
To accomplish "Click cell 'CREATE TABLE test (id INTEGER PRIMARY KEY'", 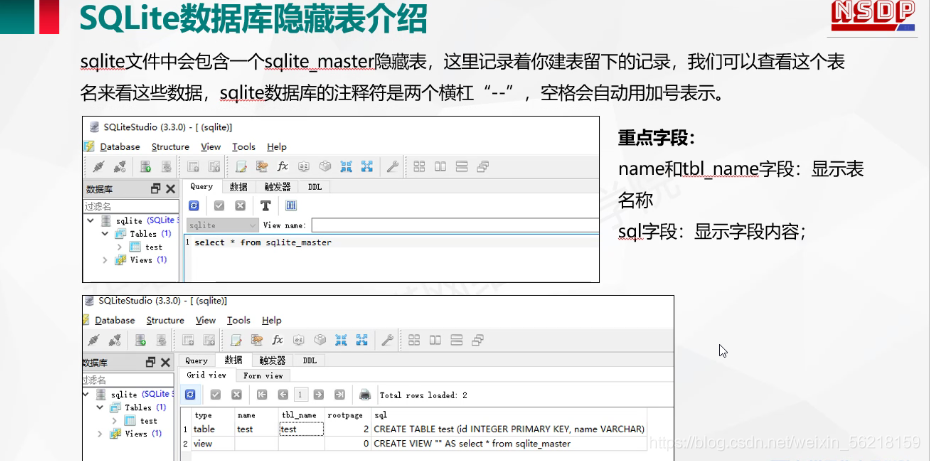I will (508, 429).
